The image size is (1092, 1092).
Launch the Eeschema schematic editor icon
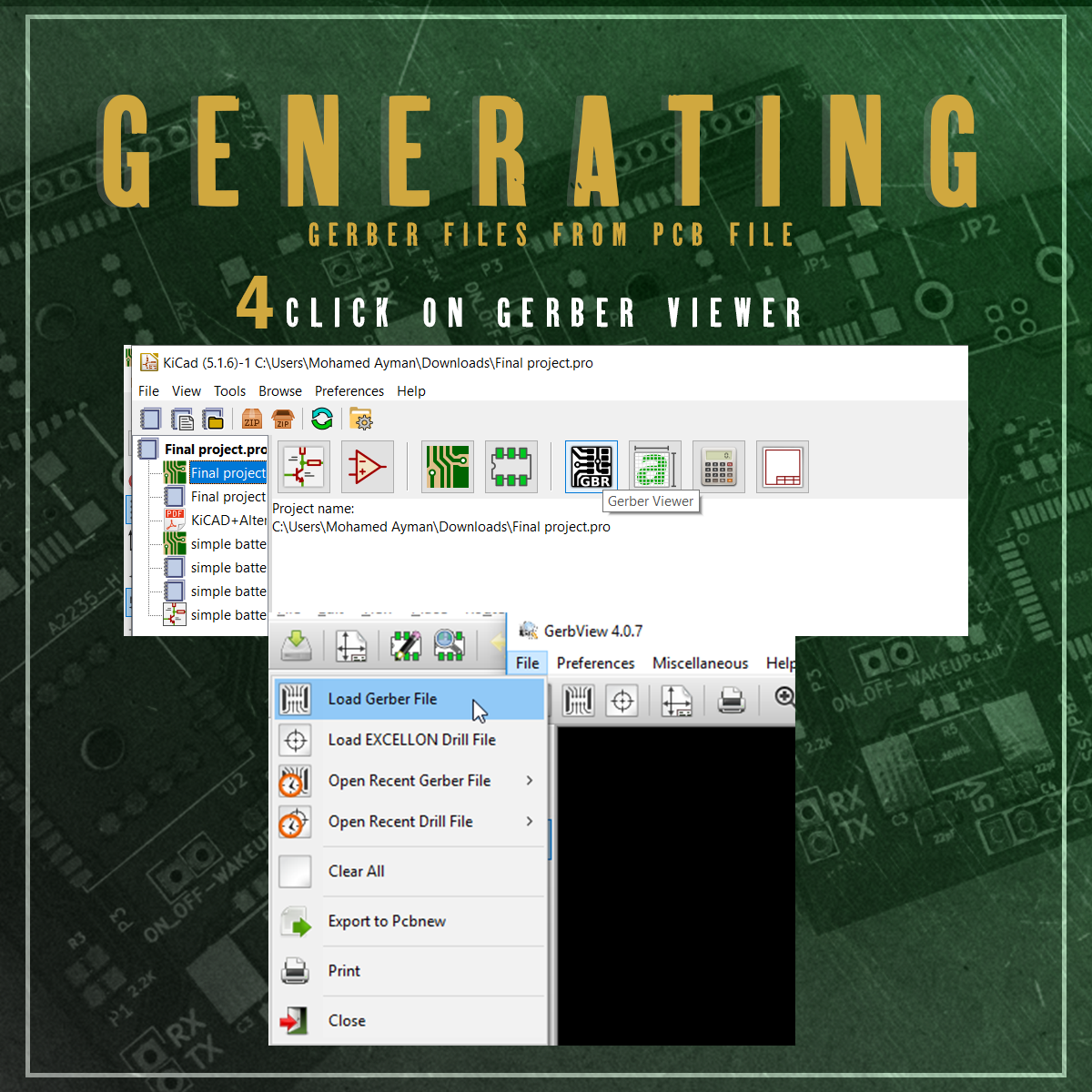(304, 467)
